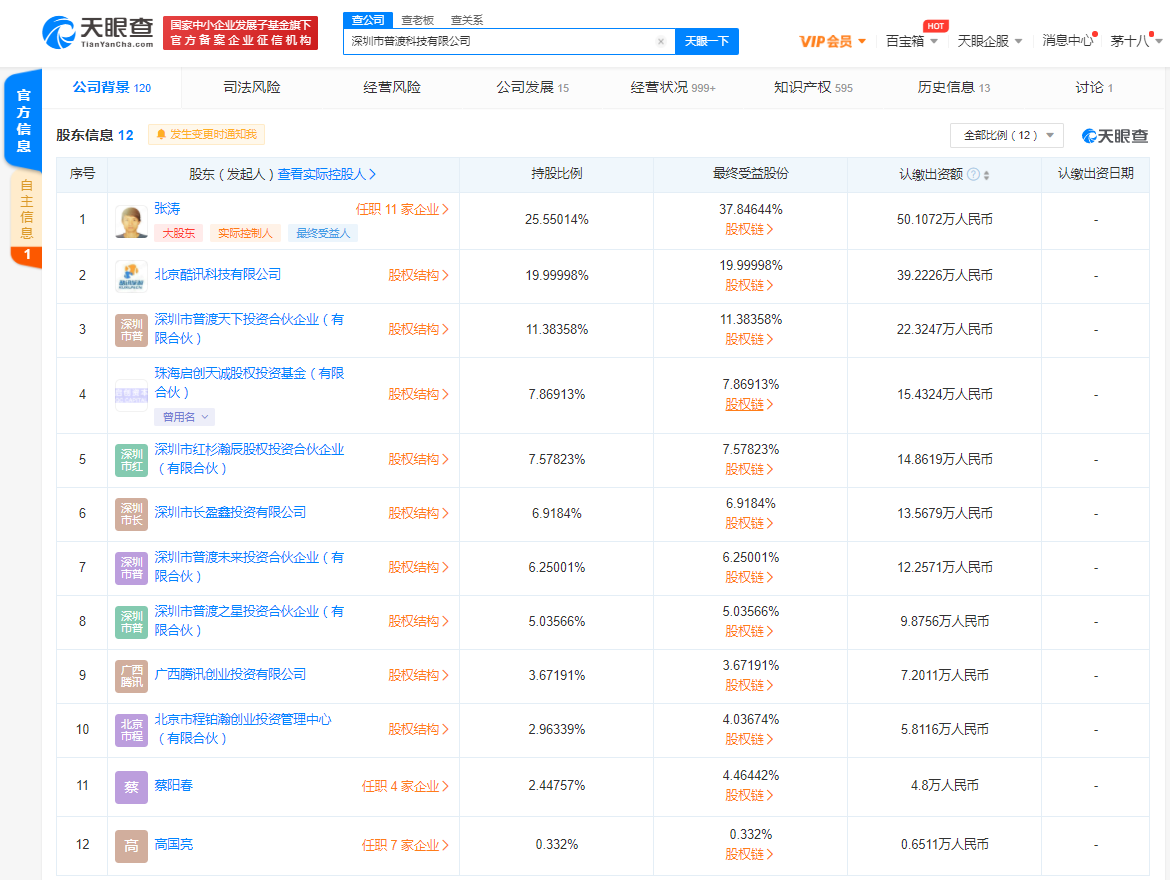Open the 全部比例 (12) filter dropdown
1170x880 pixels.
pyautogui.click(x=1006, y=135)
